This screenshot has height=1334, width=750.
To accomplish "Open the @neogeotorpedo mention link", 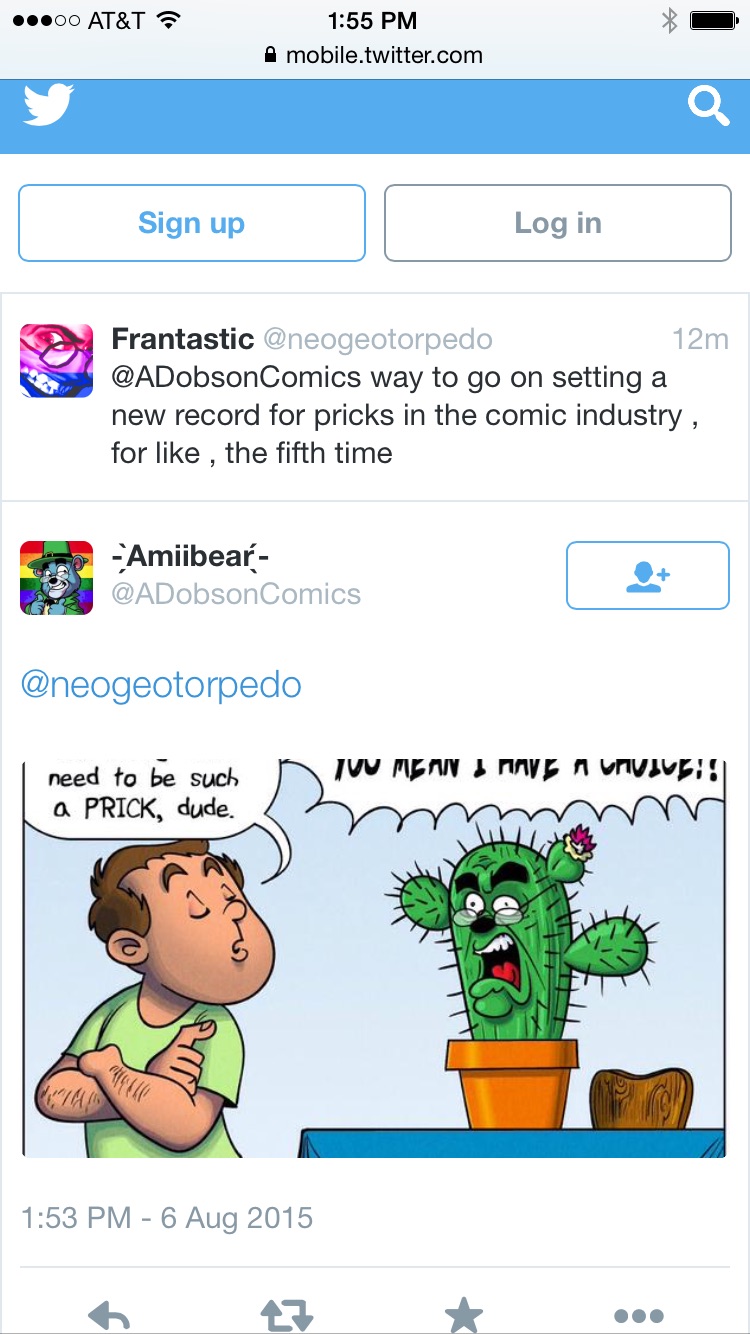I will [x=161, y=686].
